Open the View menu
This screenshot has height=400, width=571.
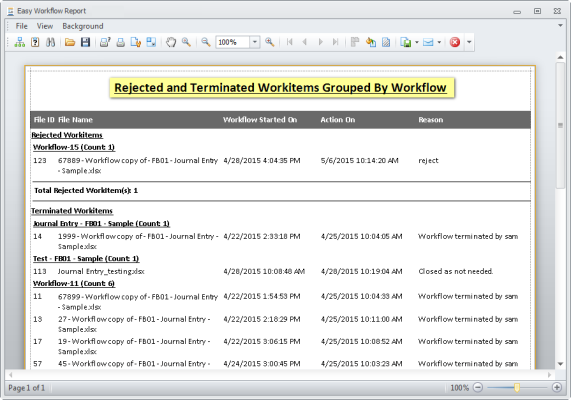(45, 26)
